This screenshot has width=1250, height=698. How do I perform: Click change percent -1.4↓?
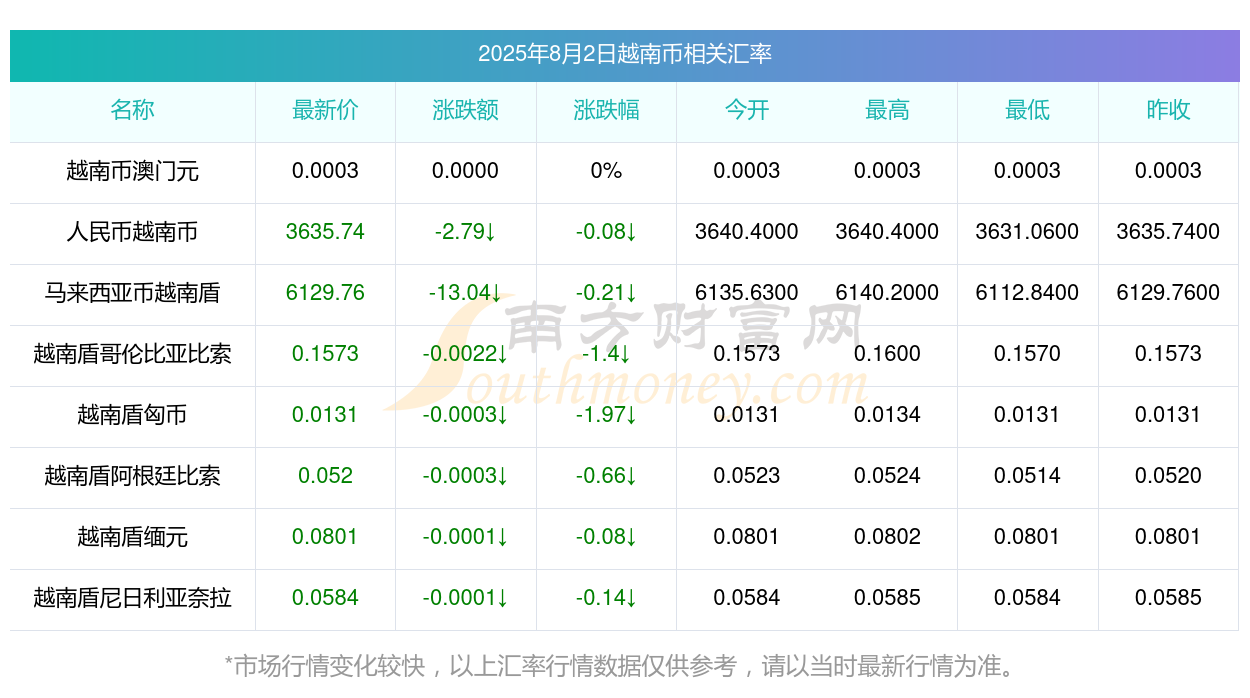(x=606, y=354)
